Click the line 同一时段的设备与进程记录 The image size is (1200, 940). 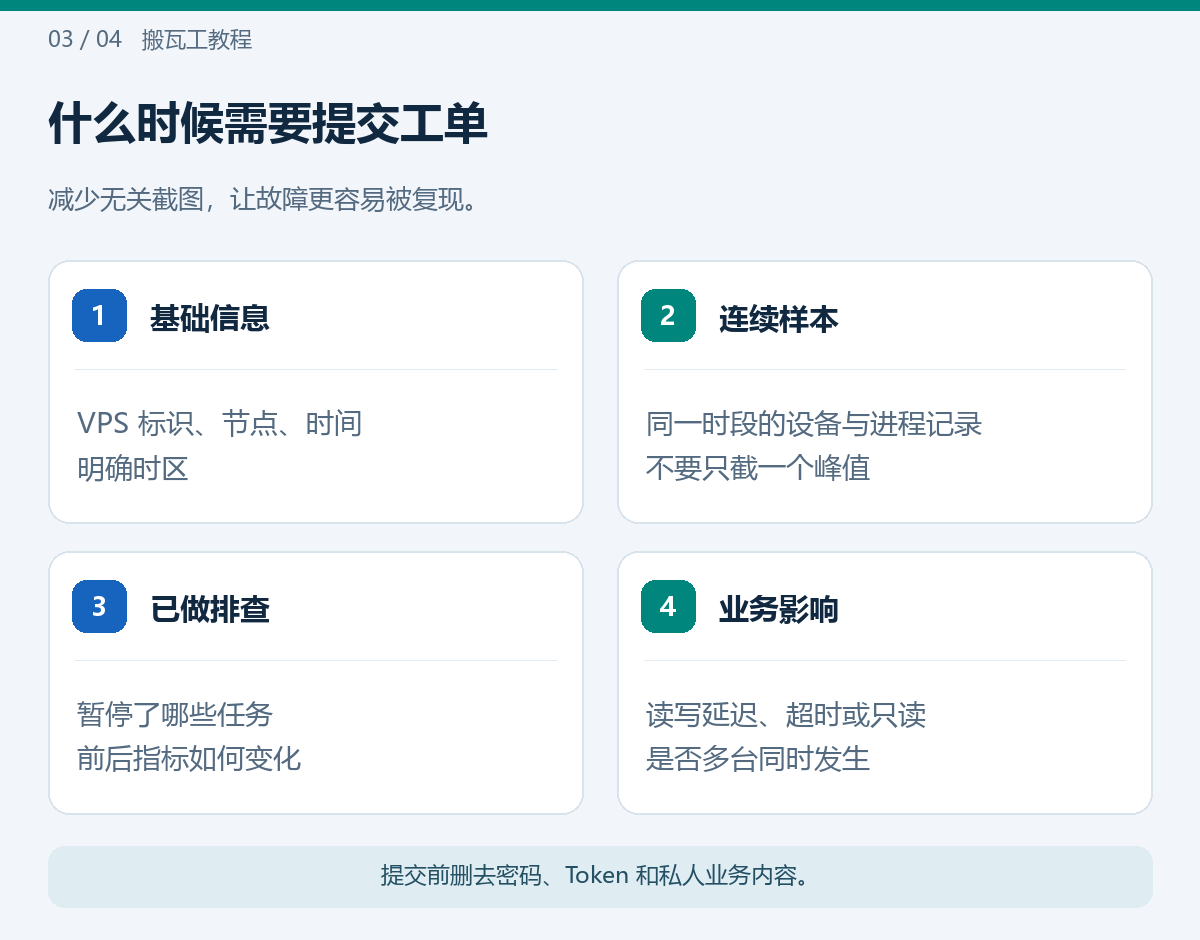(814, 424)
